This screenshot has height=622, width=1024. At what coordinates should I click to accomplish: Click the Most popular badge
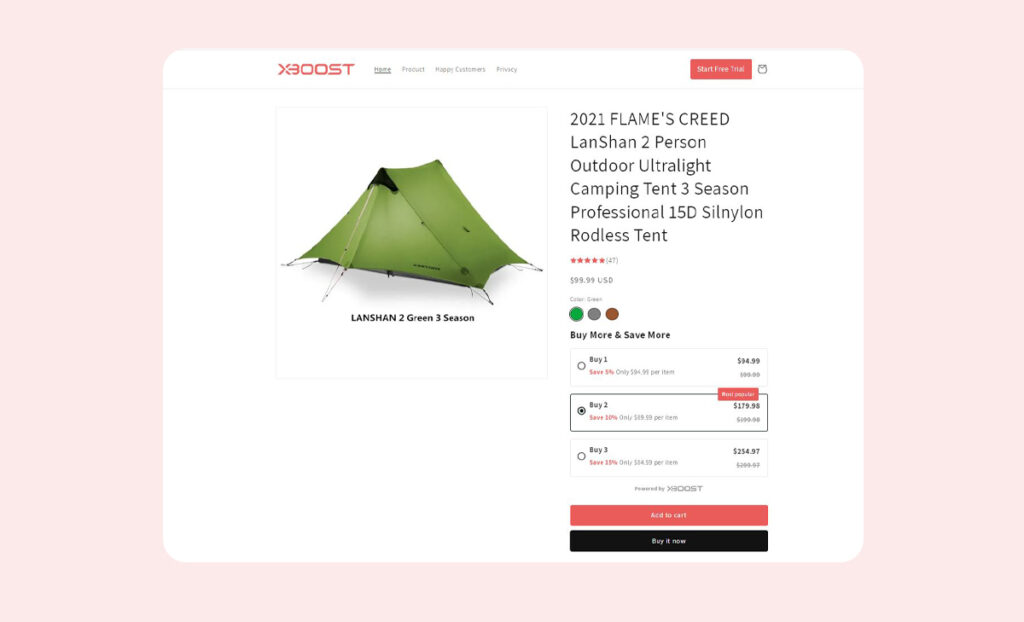tap(738, 394)
